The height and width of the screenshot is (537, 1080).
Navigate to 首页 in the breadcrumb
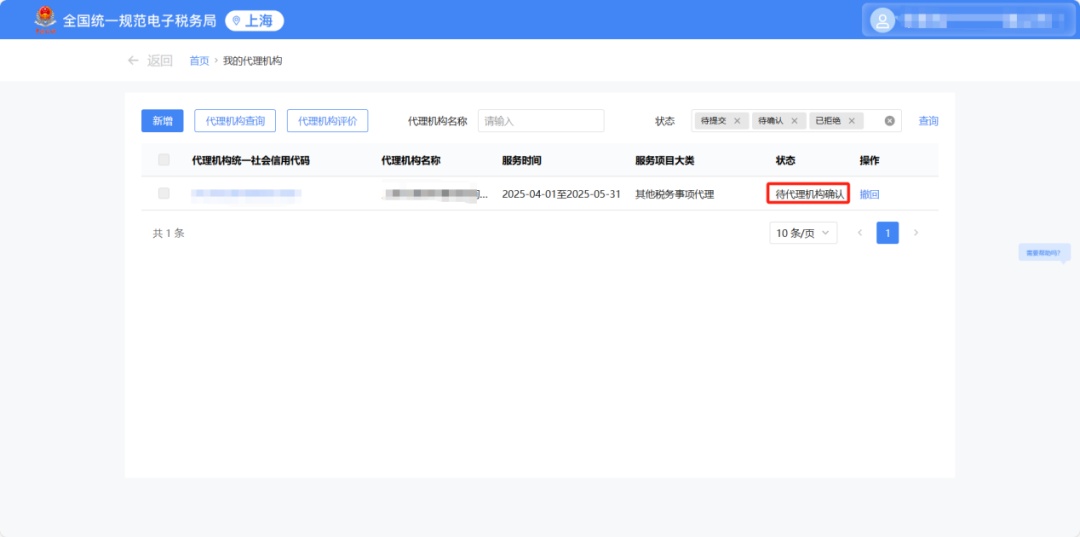tap(199, 61)
